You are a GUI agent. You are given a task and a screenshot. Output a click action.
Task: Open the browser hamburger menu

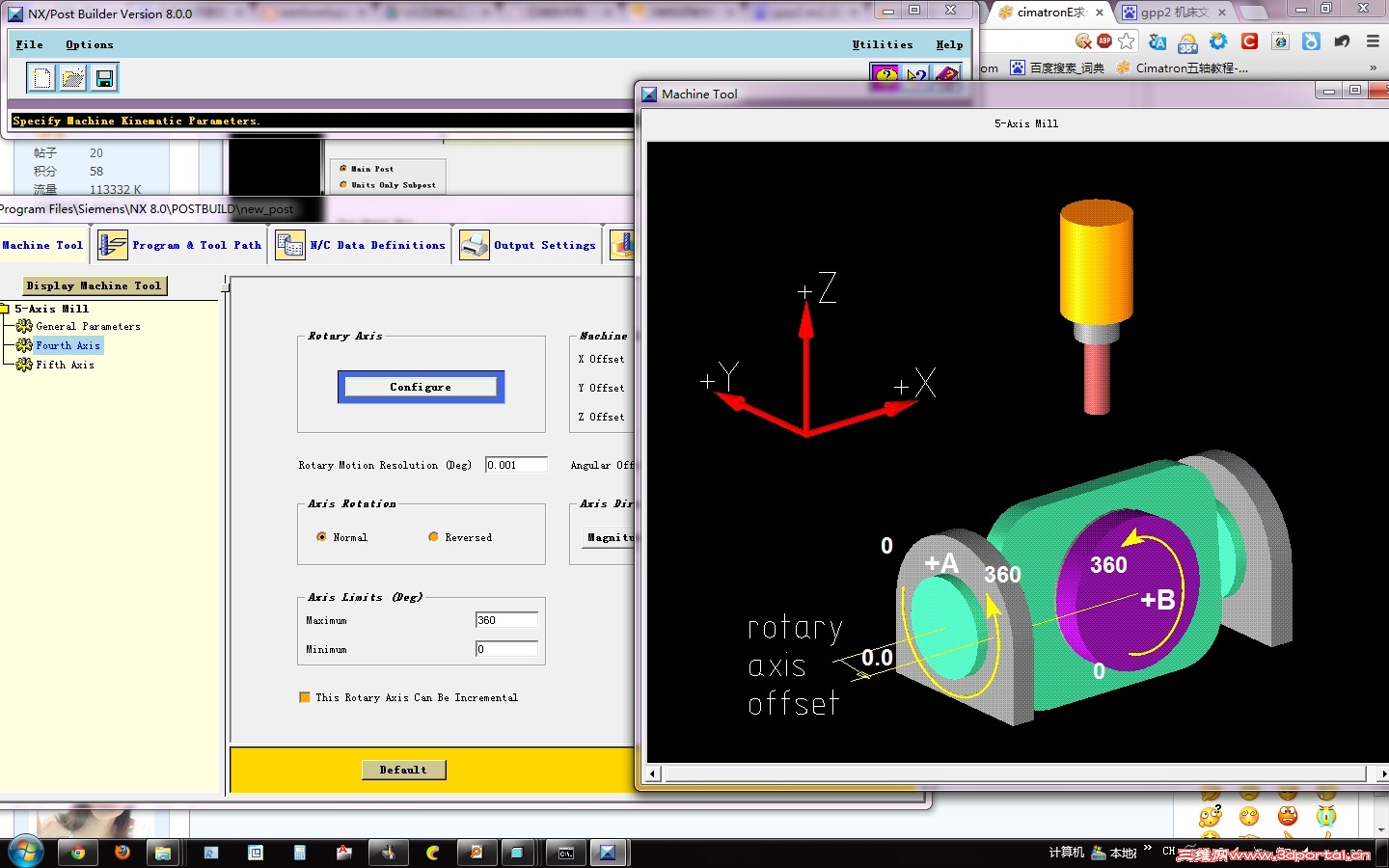[1373, 41]
